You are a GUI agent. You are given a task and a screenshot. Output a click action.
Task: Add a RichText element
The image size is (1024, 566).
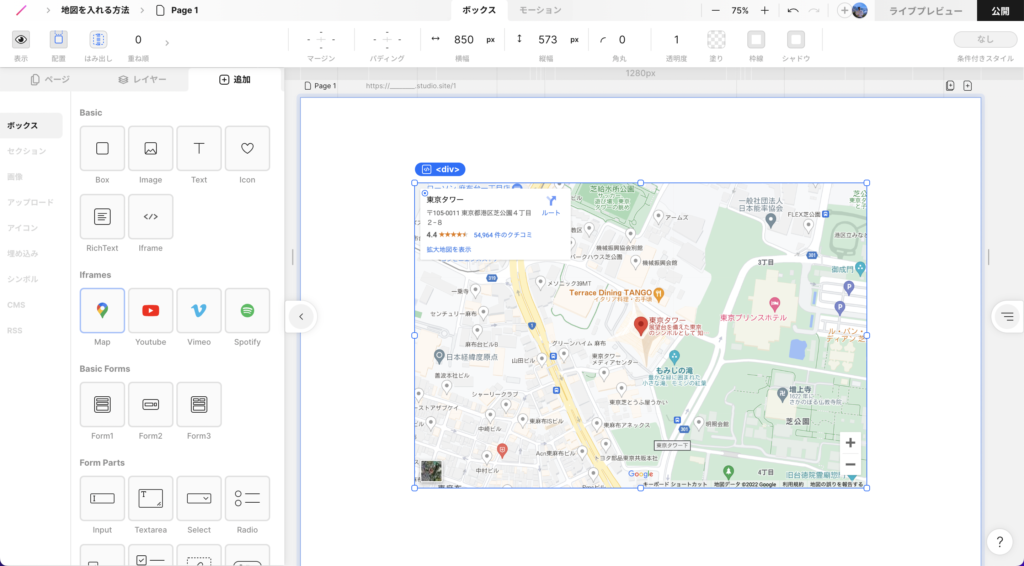click(102, 217)
